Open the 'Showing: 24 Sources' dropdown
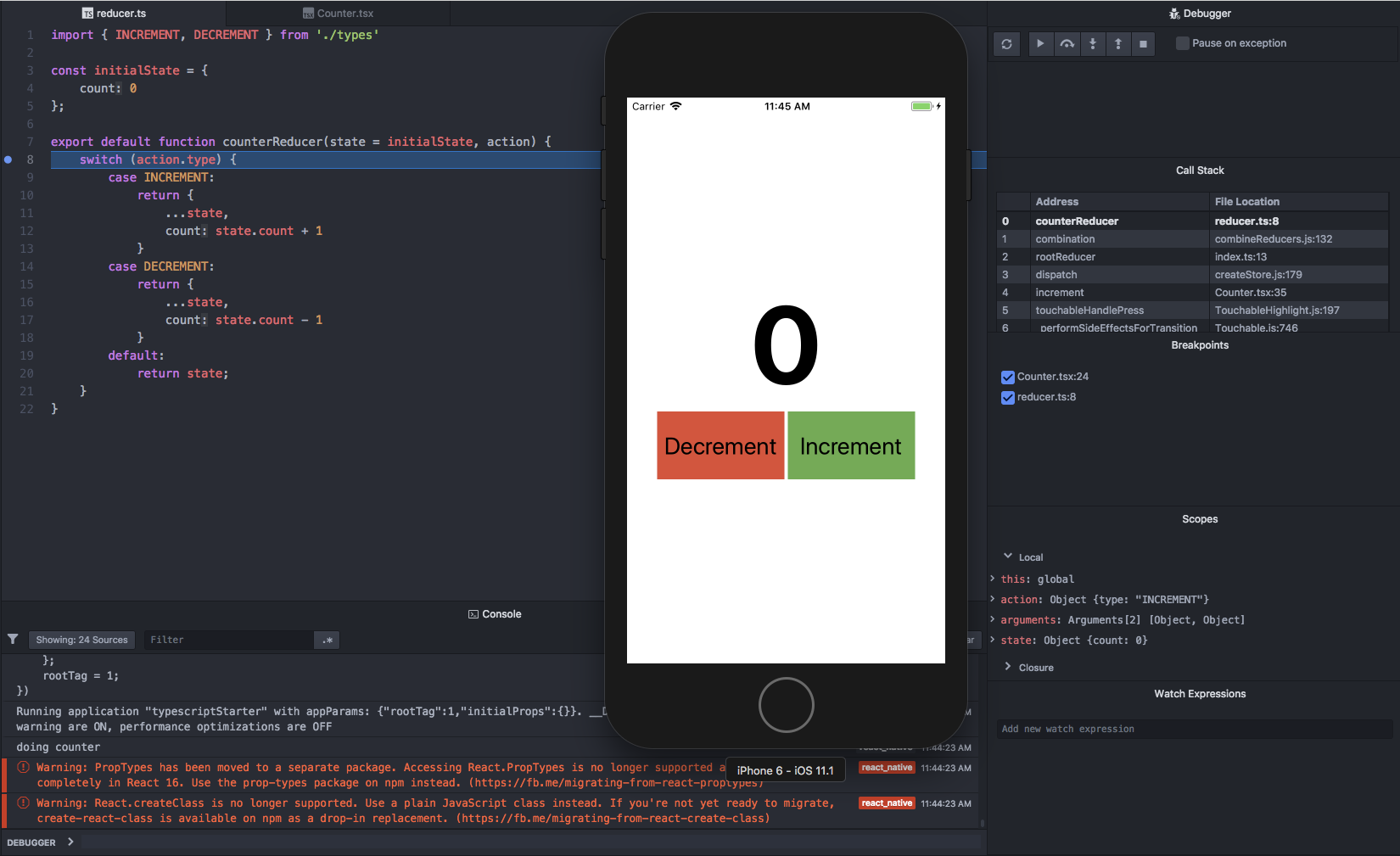 point(81,640)
